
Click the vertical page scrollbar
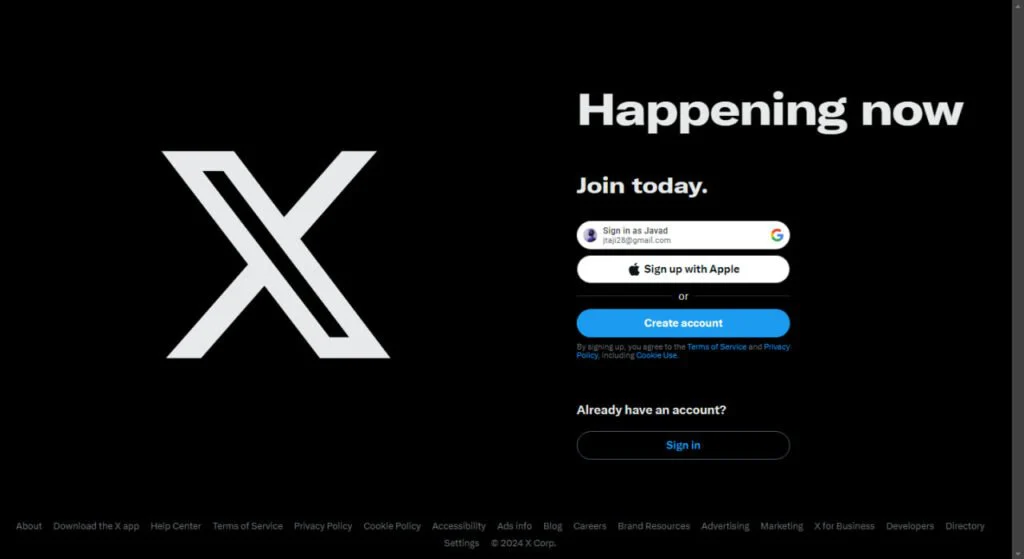[x=1017, y=280]
